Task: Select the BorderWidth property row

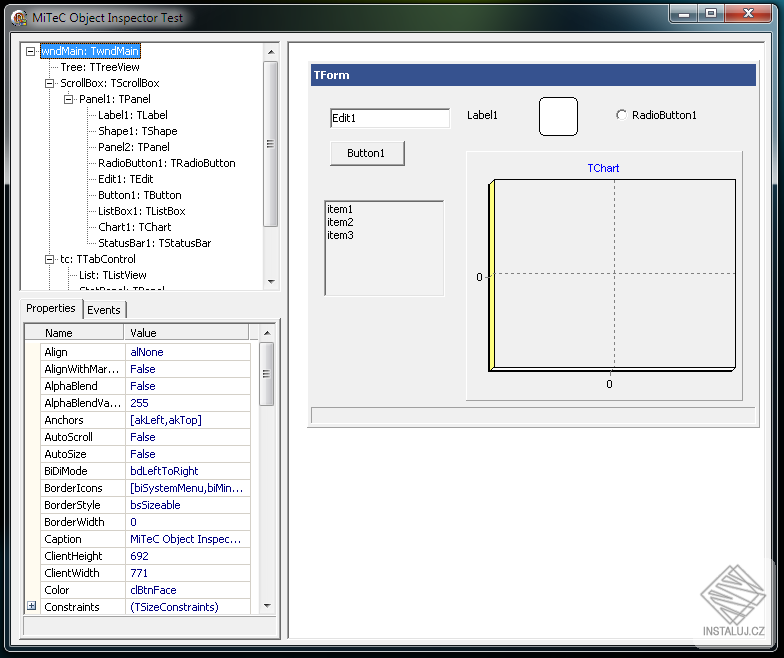Action: coord(145,522)
